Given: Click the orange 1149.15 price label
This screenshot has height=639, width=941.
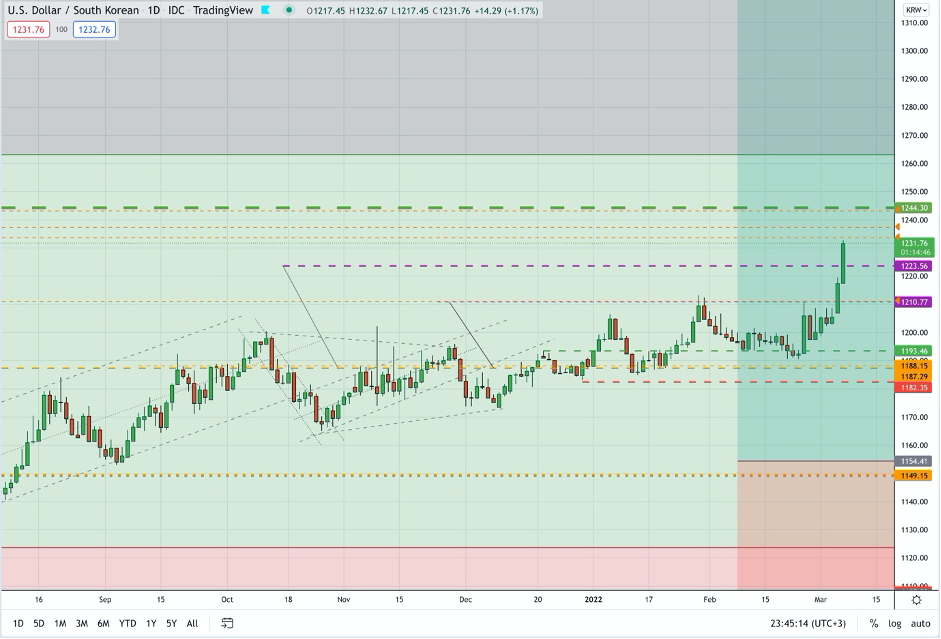Looking at the screenshot, I should (x=916, y=475).
